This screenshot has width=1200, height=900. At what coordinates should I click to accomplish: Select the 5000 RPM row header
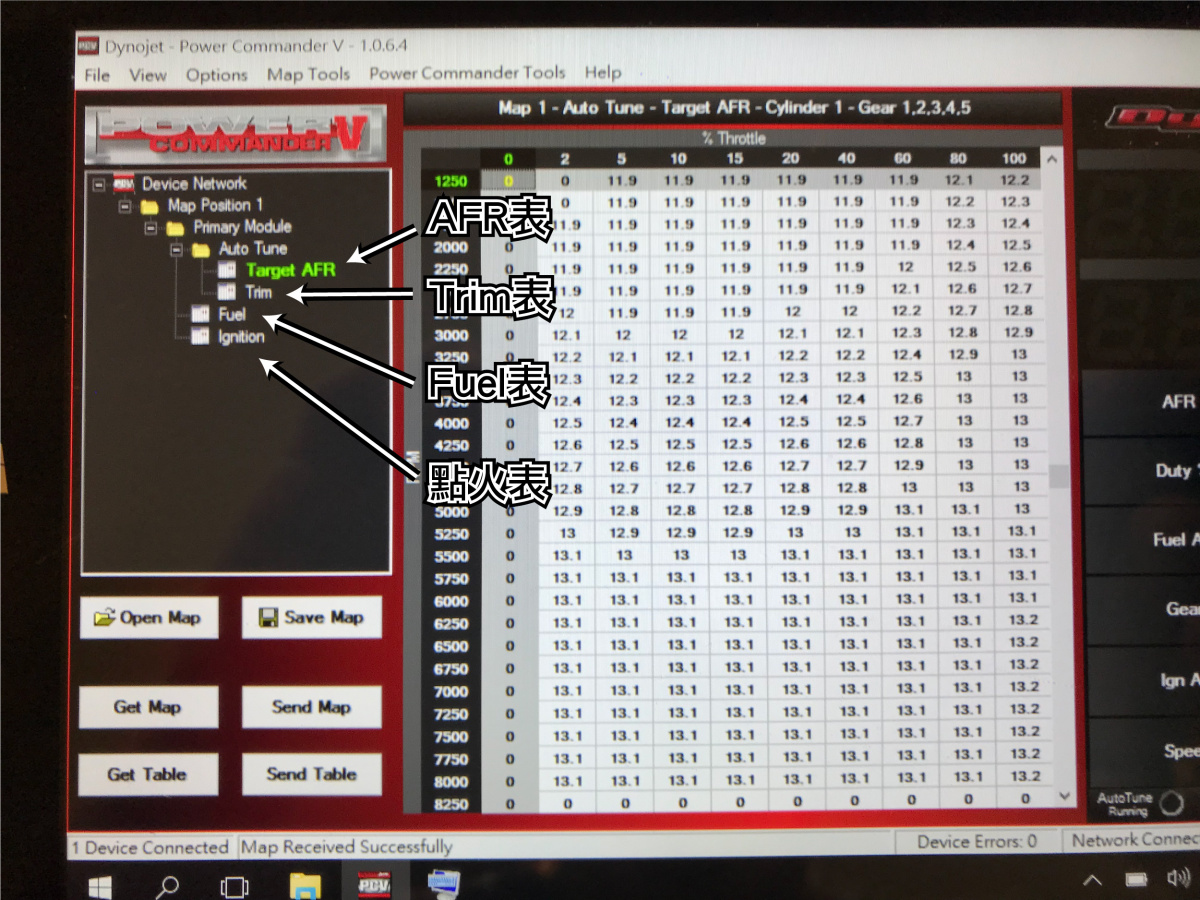pyautogui.click(x=451, y=512)
